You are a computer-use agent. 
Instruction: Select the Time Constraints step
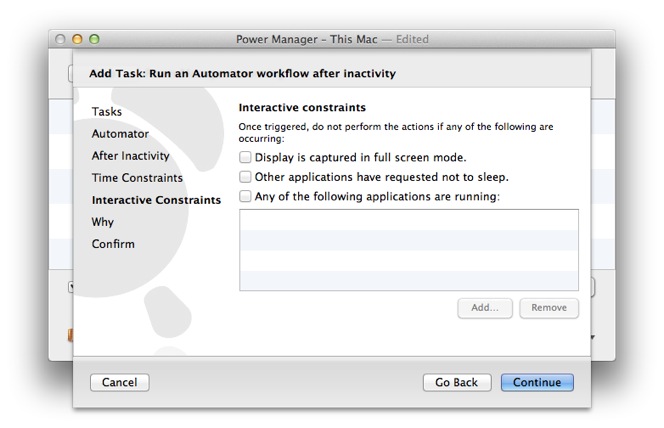[137, 178]
